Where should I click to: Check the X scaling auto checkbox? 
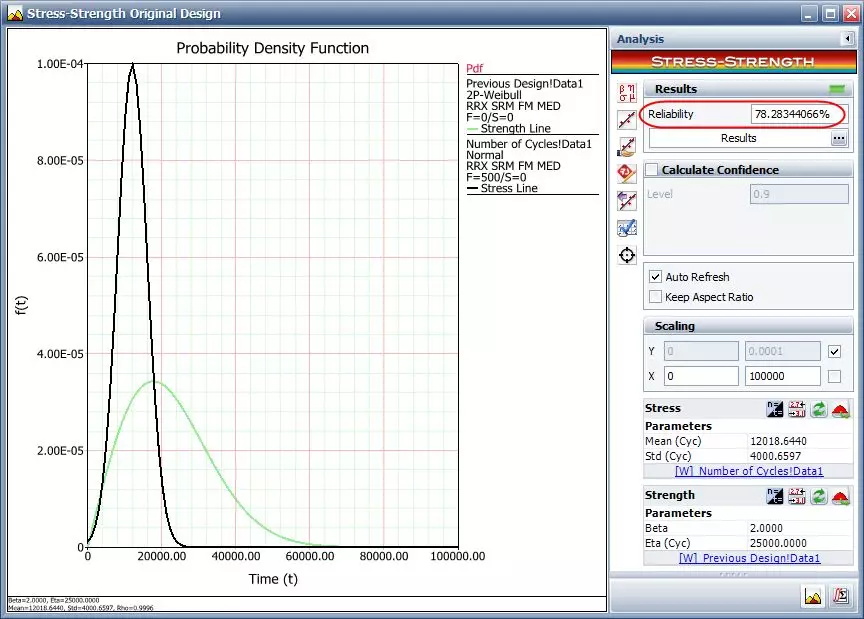pos(834,376)
